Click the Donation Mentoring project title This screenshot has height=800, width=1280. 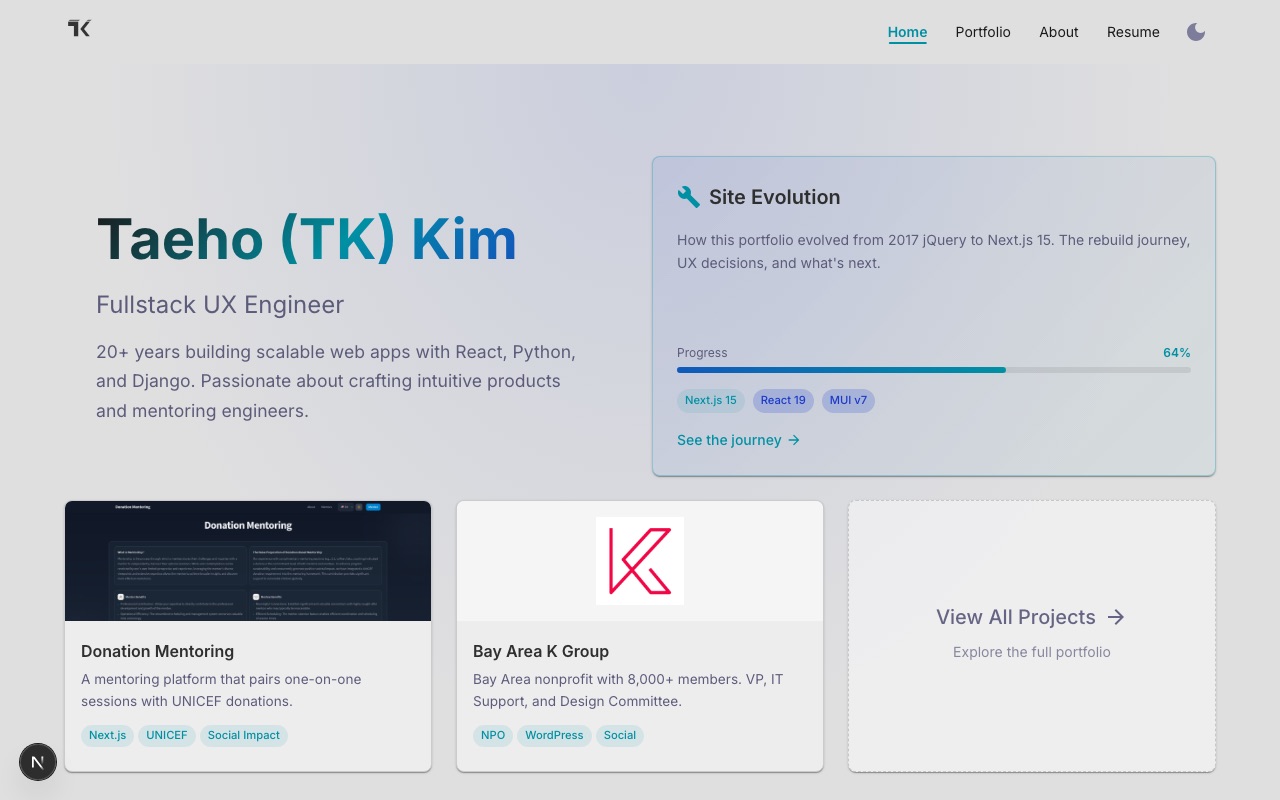[x=158, y=651]
